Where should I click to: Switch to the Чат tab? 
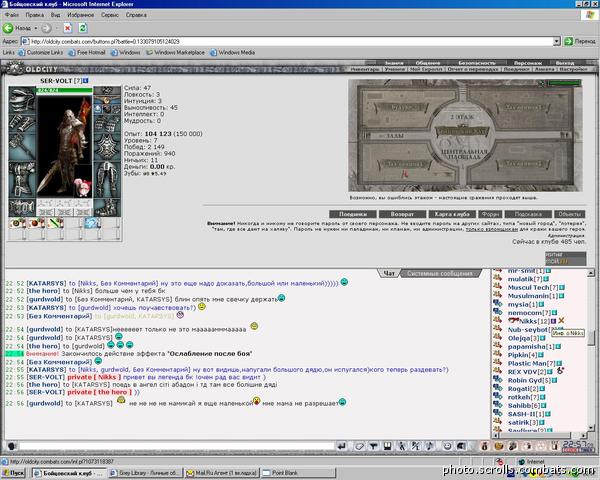(389, 273)
